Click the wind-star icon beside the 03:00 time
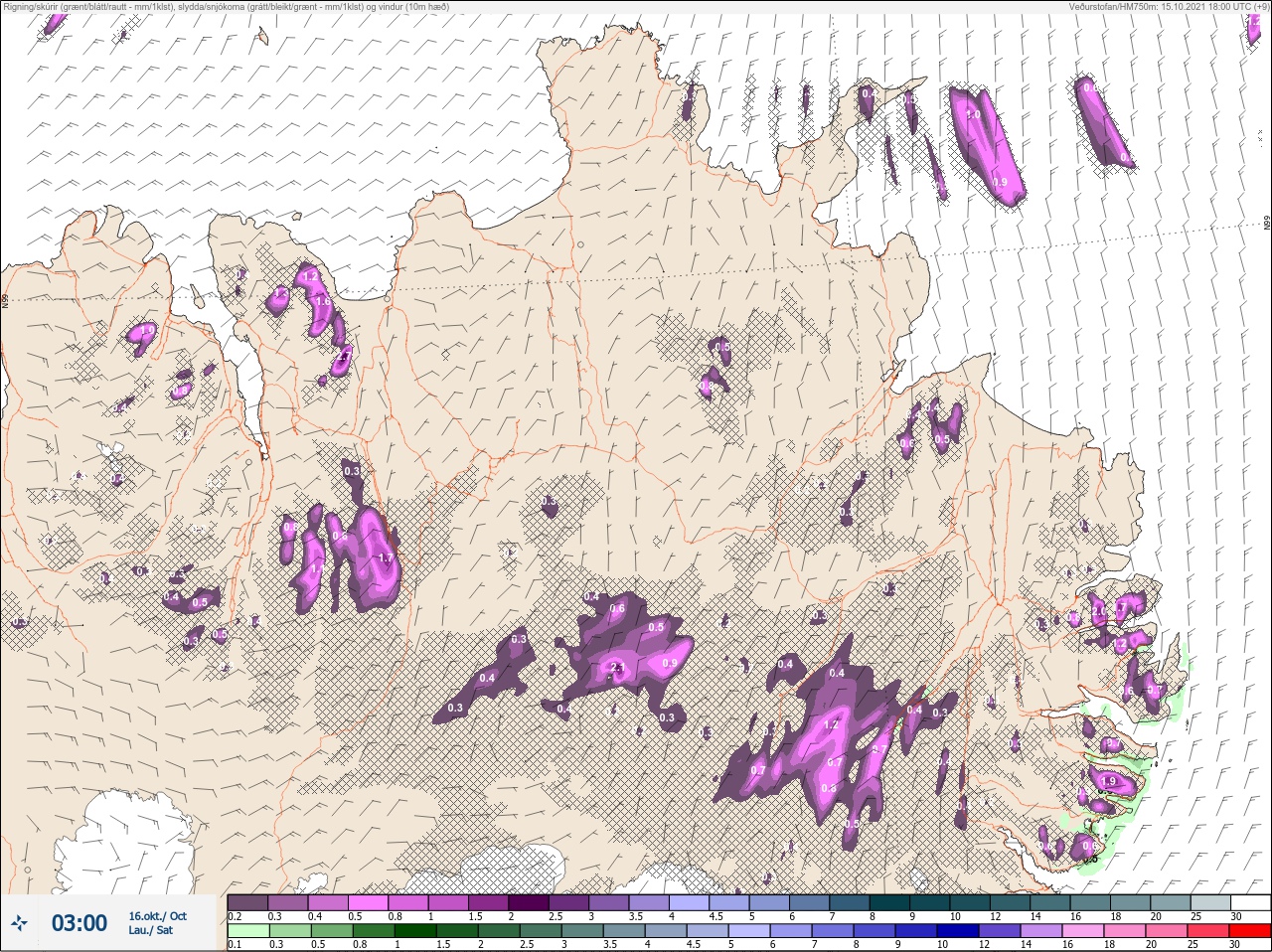1272x952 pixels. 20,922
